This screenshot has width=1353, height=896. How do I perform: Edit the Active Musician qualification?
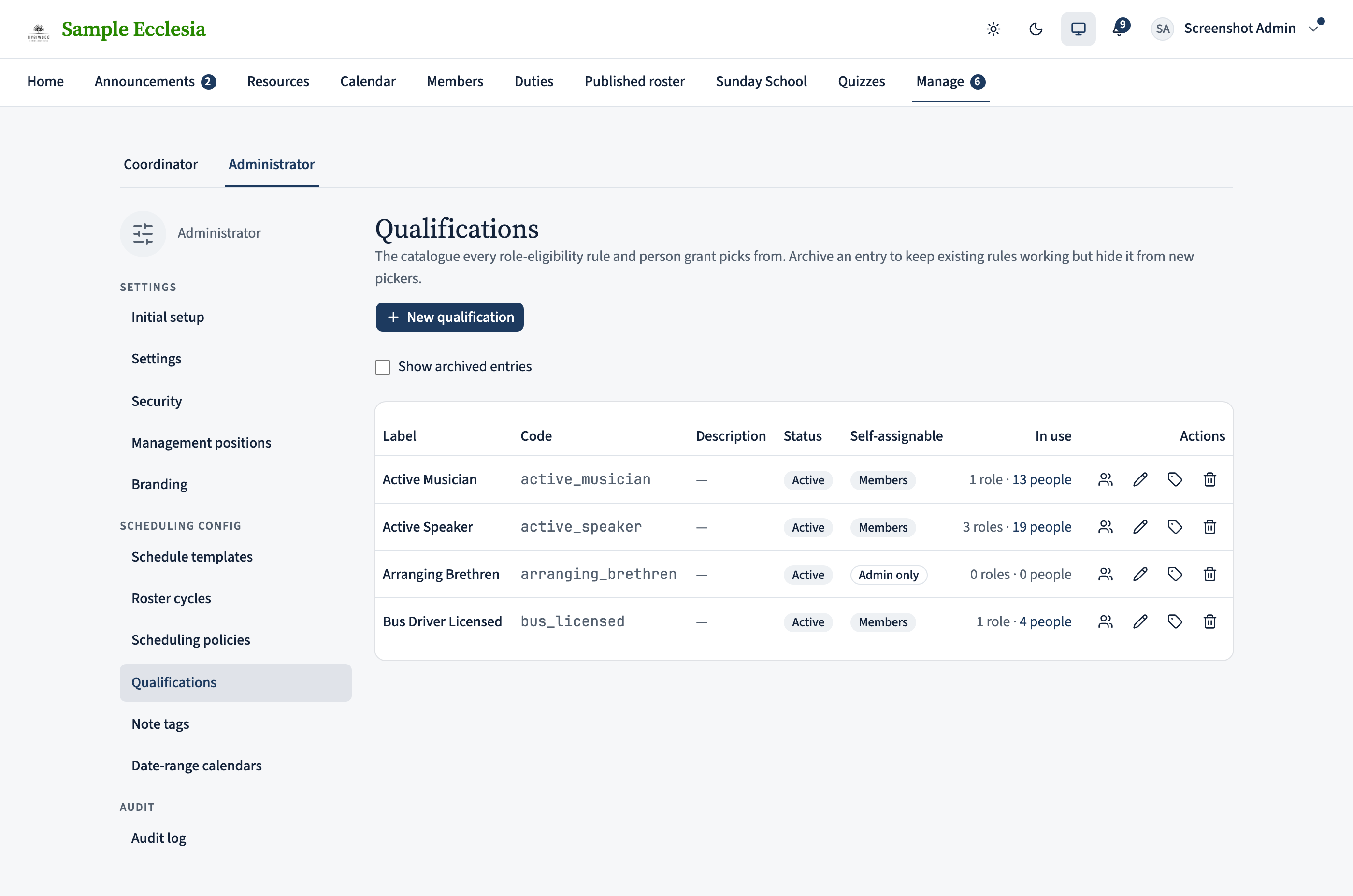[1140, 479]
